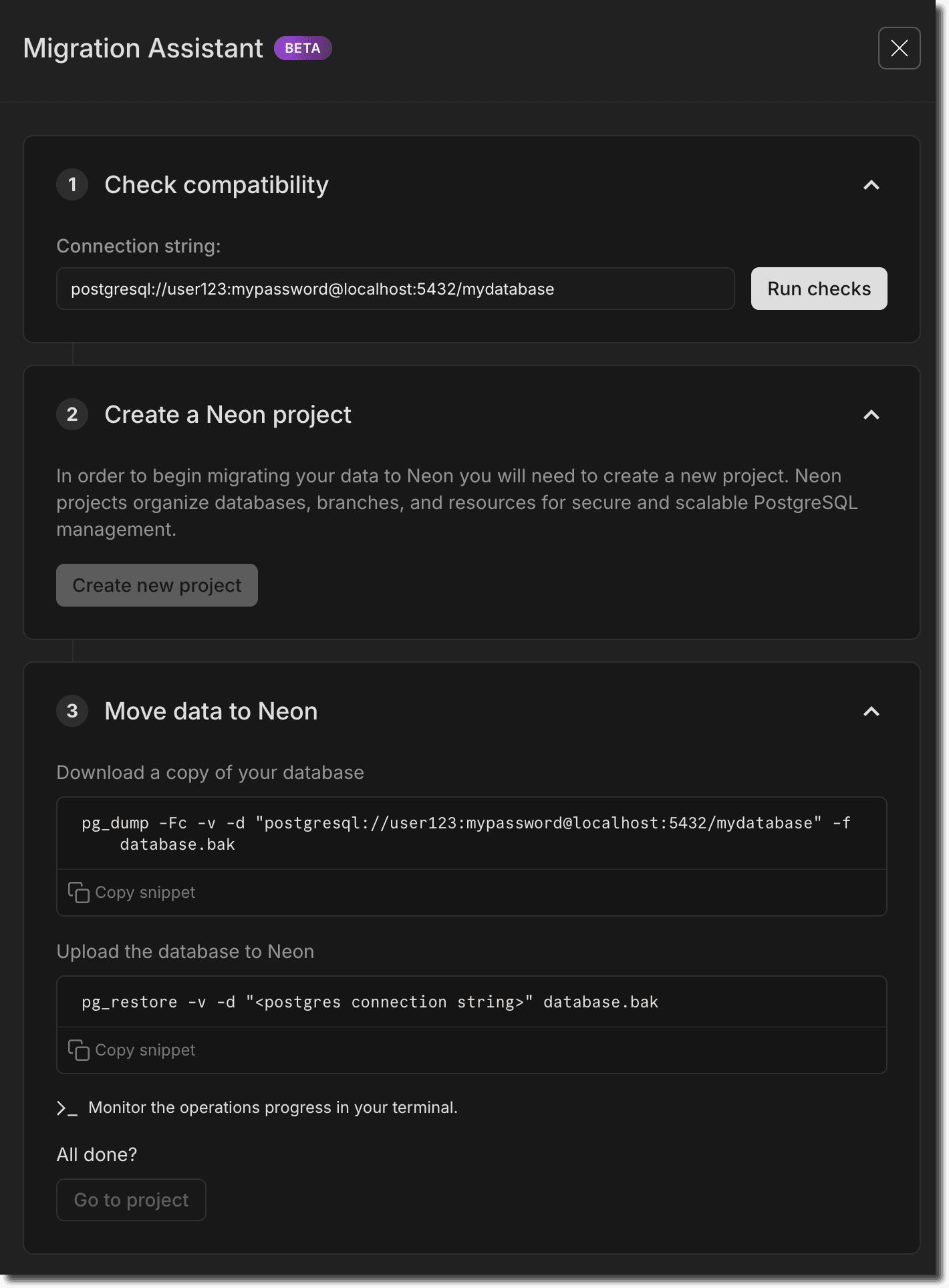949x1288 pixels.
Task: Click the step 1 number badge
Action: point(72,185)
